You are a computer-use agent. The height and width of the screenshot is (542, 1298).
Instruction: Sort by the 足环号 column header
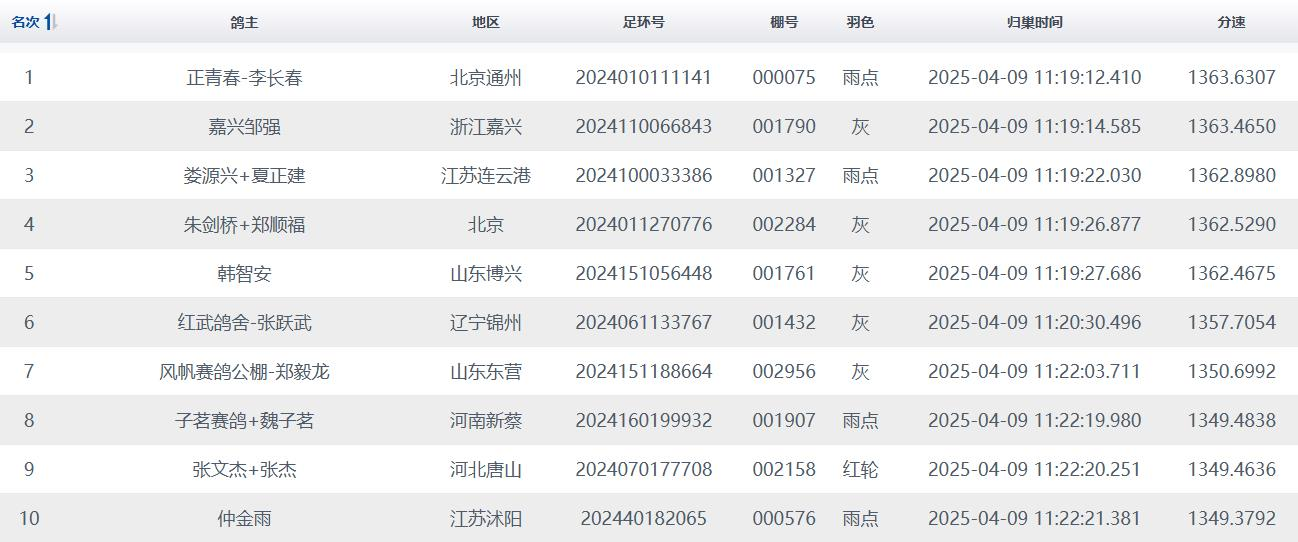(x=643, y=22)
